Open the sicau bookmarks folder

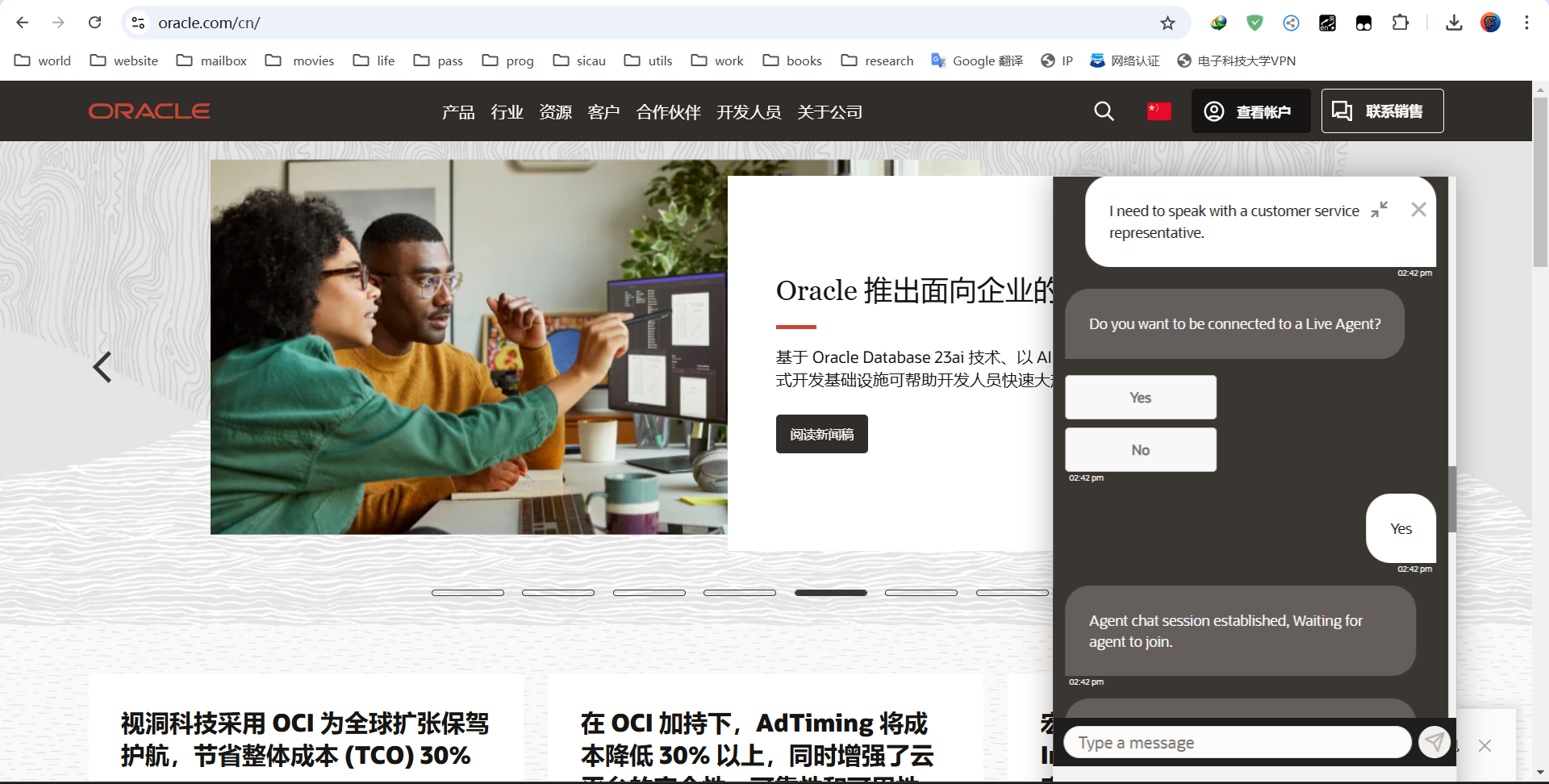pos(579,60)
